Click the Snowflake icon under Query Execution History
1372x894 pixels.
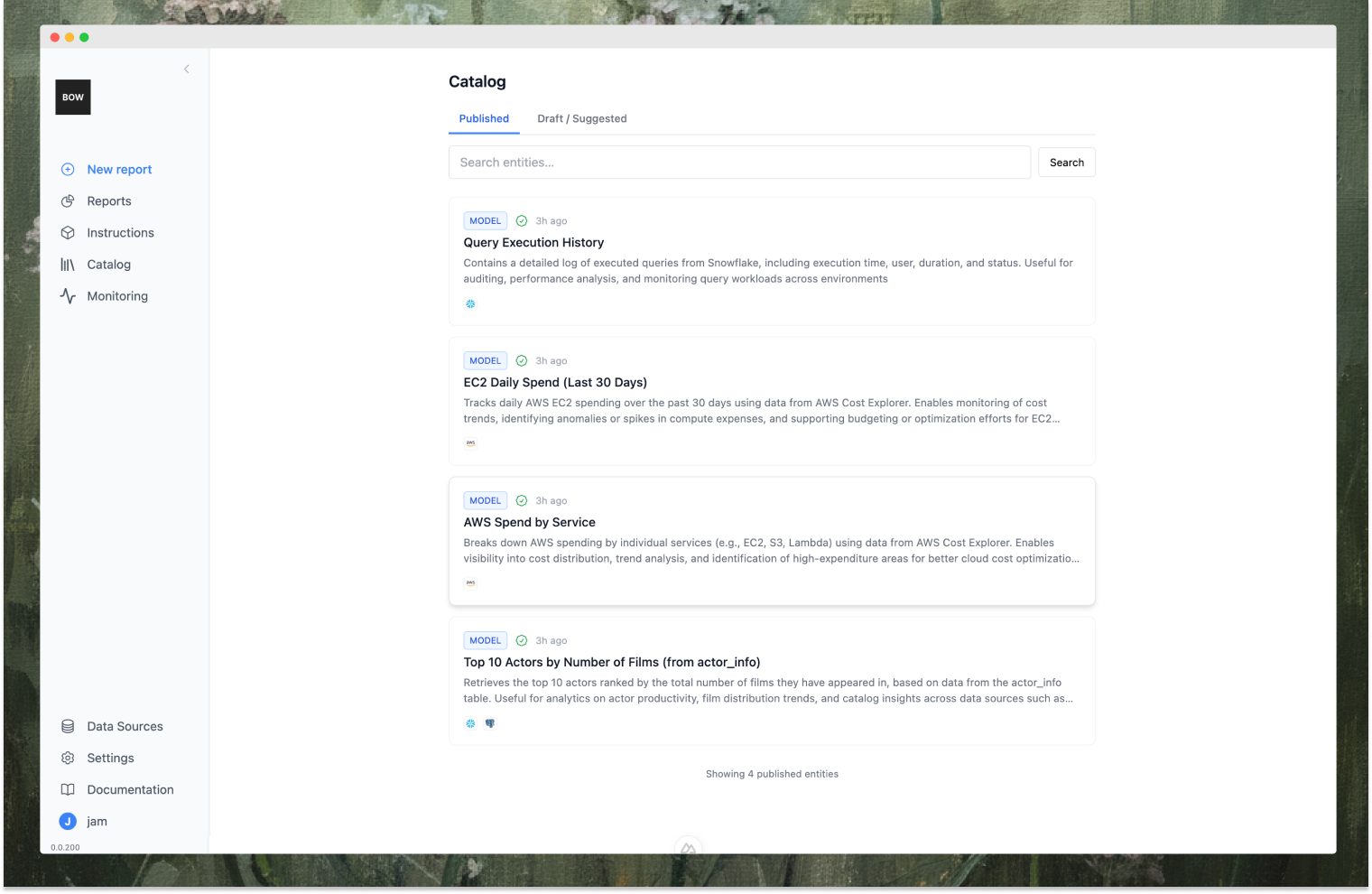click(x=470, y=304)
